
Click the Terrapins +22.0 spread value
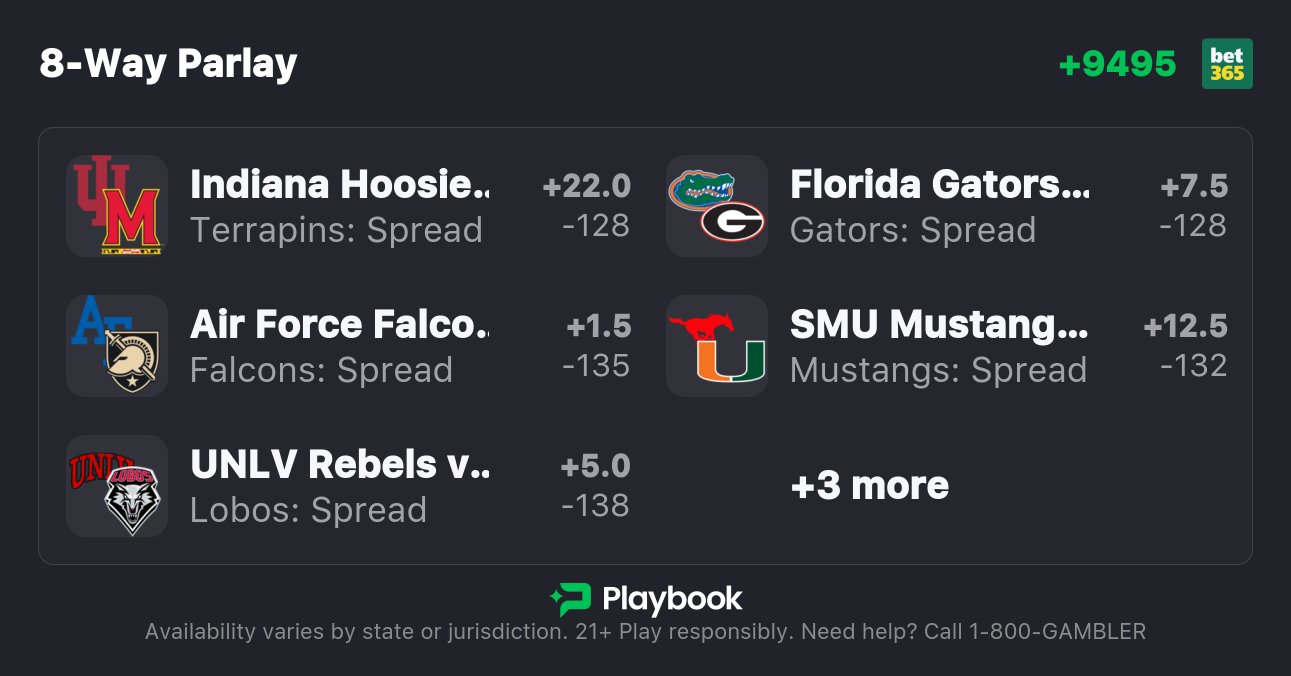coord(587,186)
